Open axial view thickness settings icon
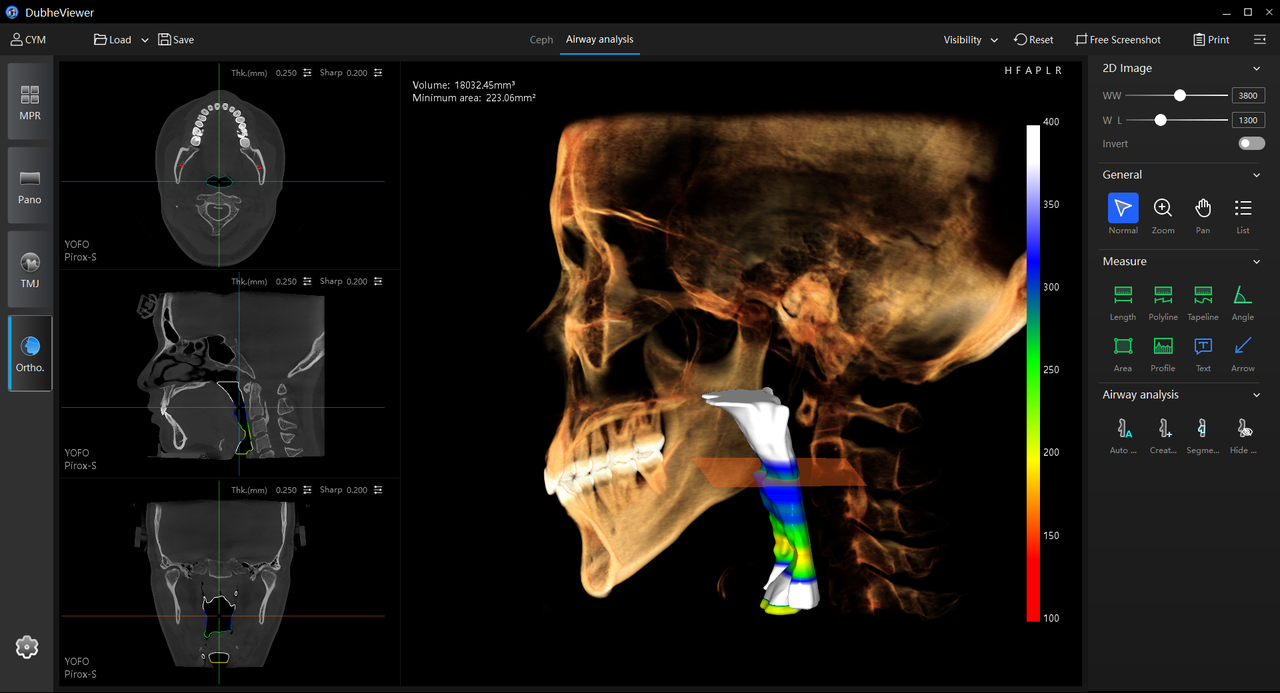This screenshot has height=693, width=1280. click(x=308, y=73)
